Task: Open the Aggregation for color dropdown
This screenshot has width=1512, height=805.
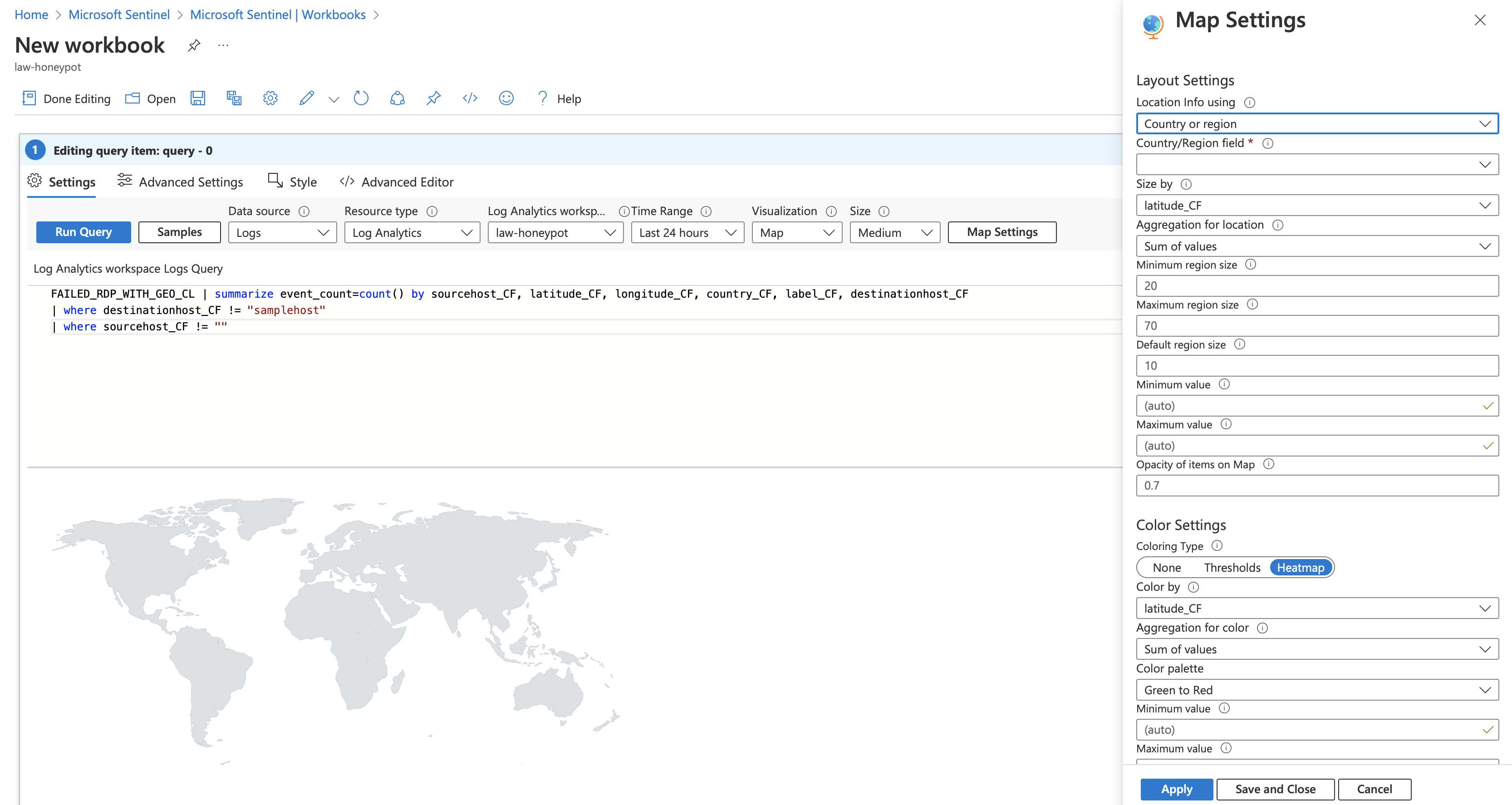Action: click(x=1317, y=649)
